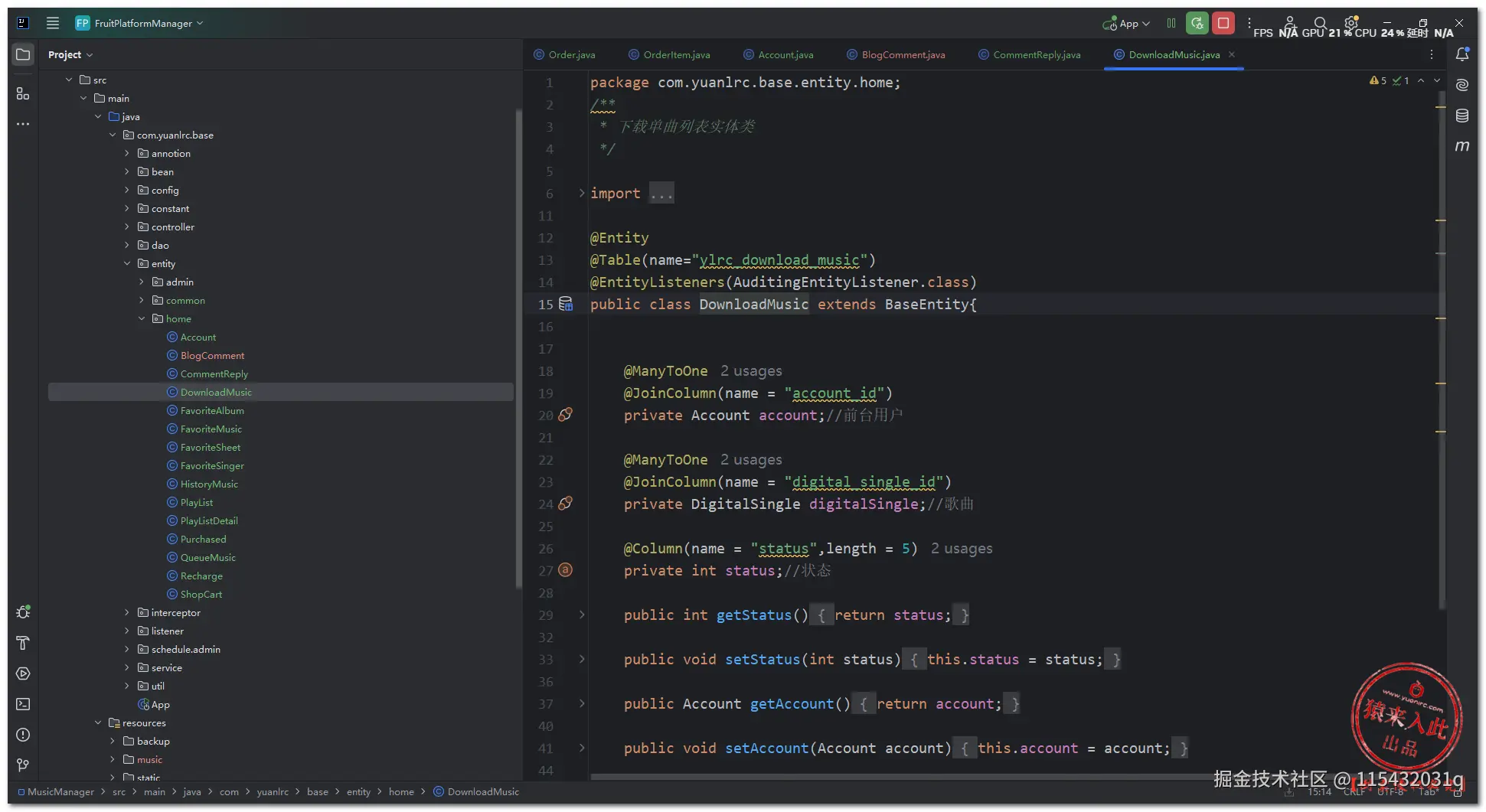The image size is (1486, 812).
Task: Click the Project tree vertical scrollbar
Action: [518, 348]
